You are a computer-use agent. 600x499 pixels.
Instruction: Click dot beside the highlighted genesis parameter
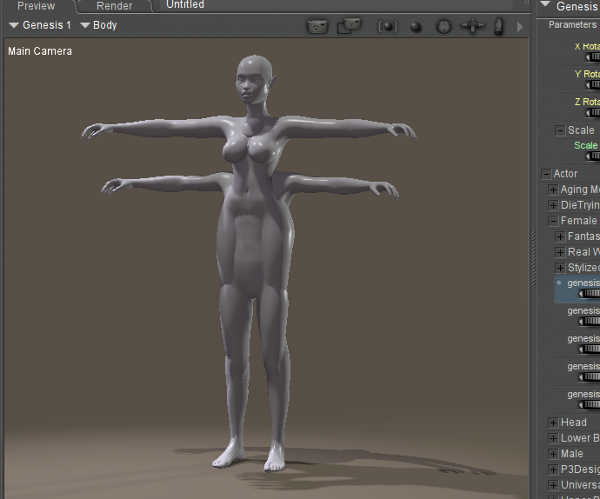pyautogui.click(x=559, y=283)
